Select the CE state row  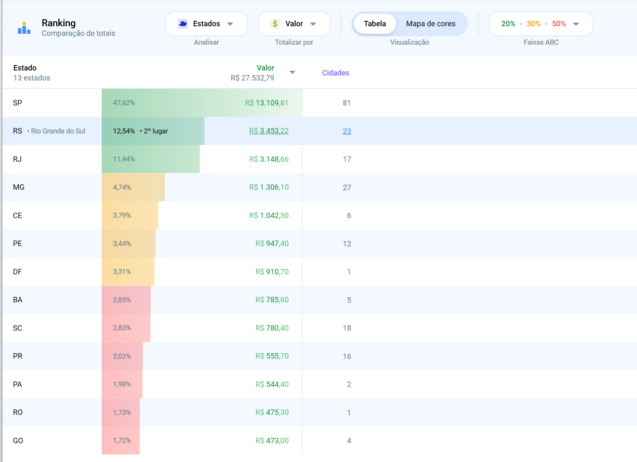click(320, 215)
